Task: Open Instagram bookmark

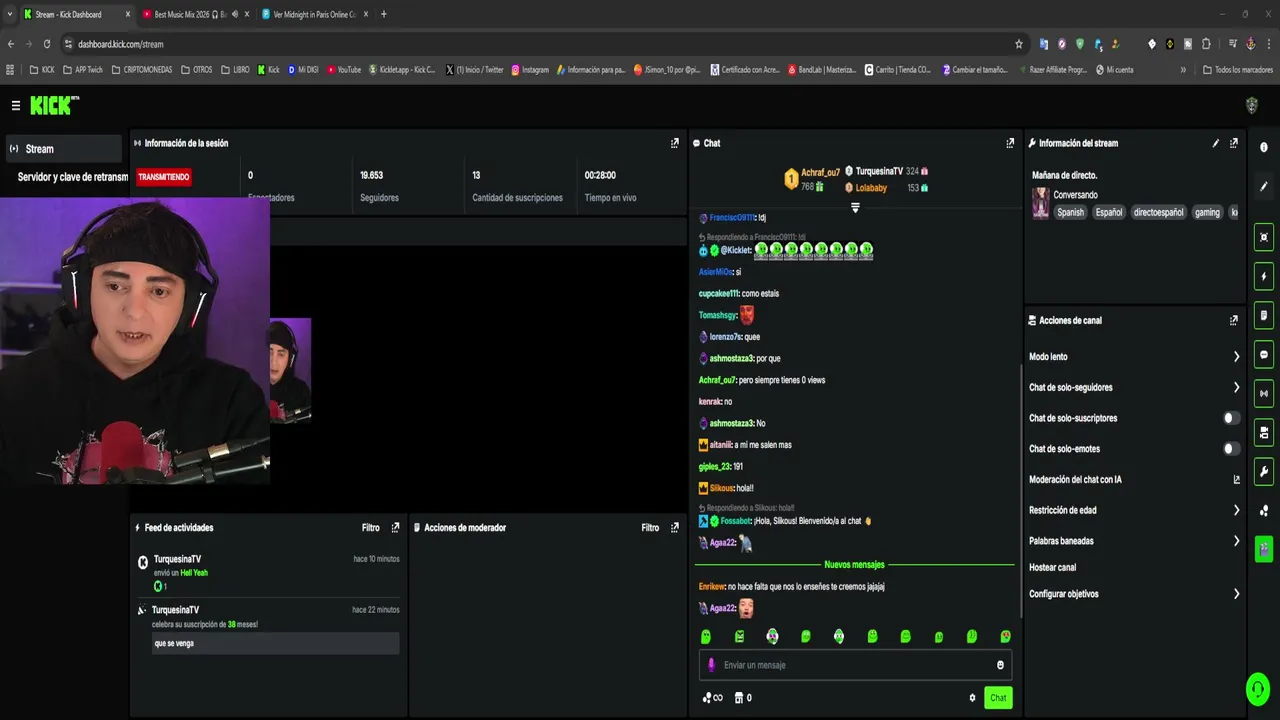Action: coord(530,70)
